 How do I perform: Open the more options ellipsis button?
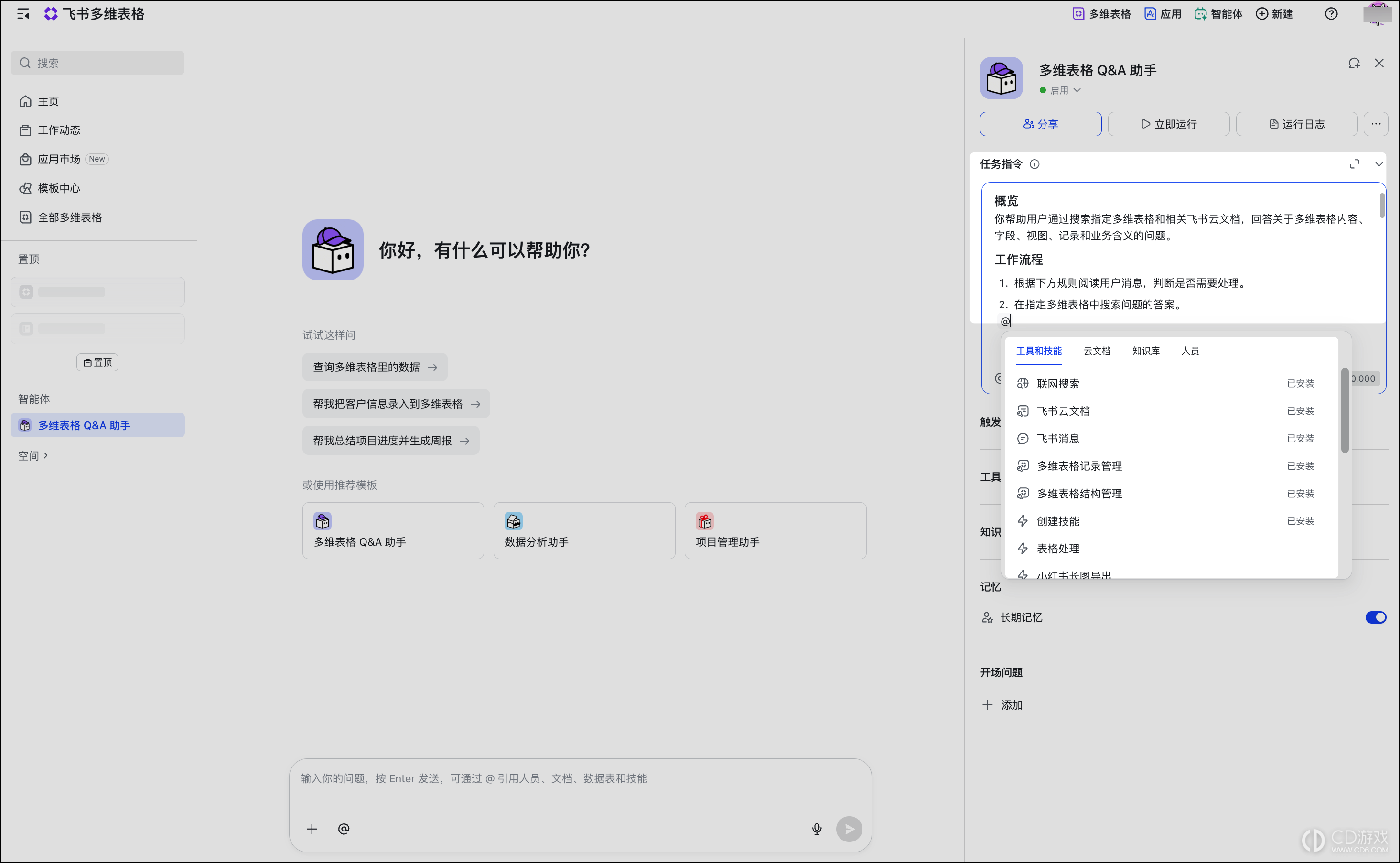point(1376,124)
